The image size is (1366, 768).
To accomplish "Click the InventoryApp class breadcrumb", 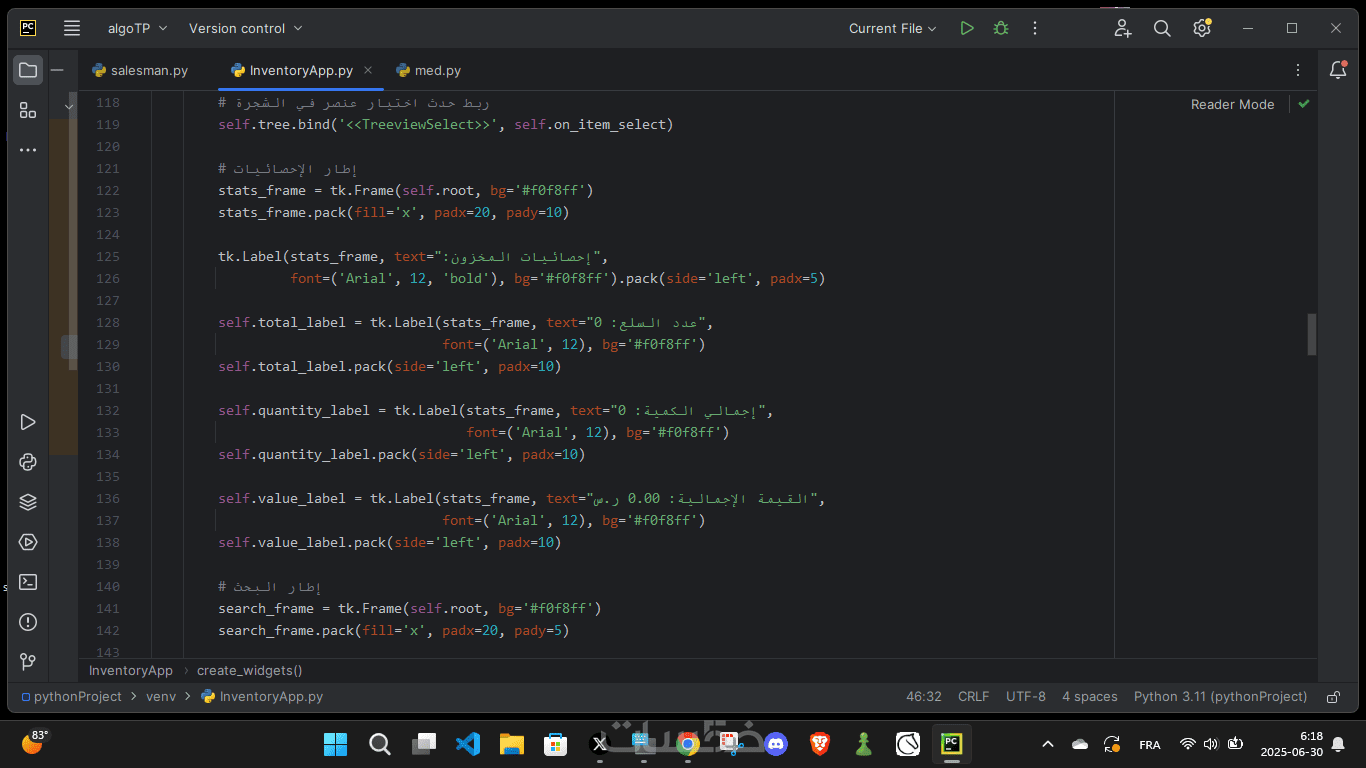I will coord(131,671).
